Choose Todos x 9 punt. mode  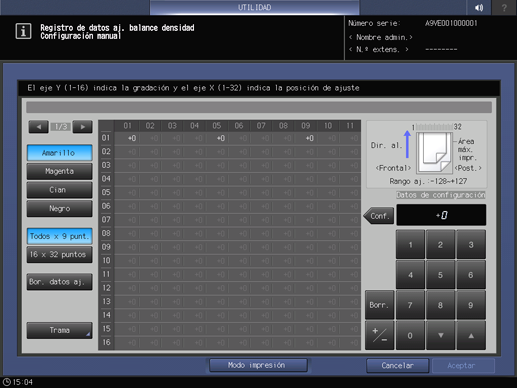tap(59, 236)
